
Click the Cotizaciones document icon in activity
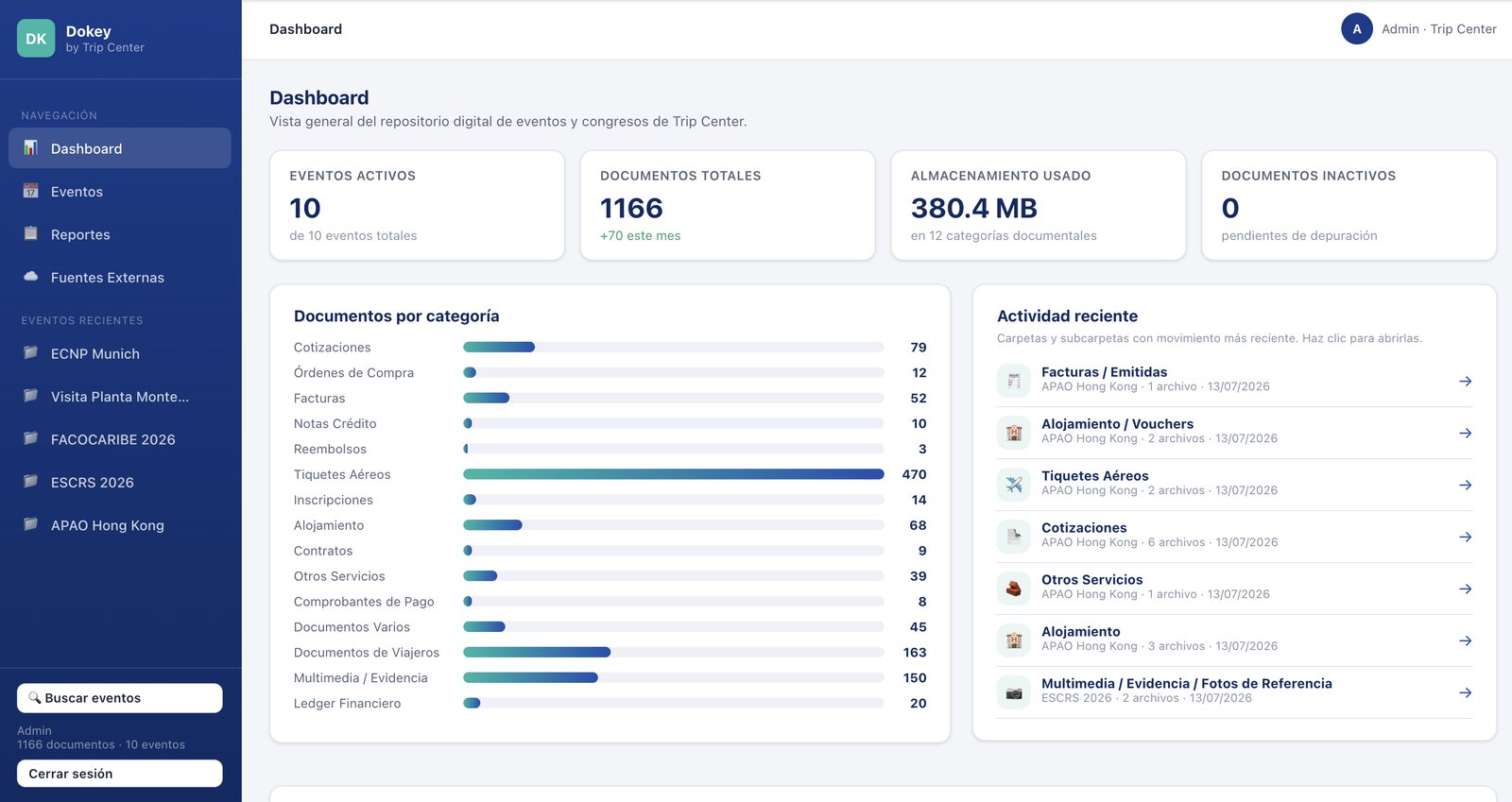click(1014, 537)
